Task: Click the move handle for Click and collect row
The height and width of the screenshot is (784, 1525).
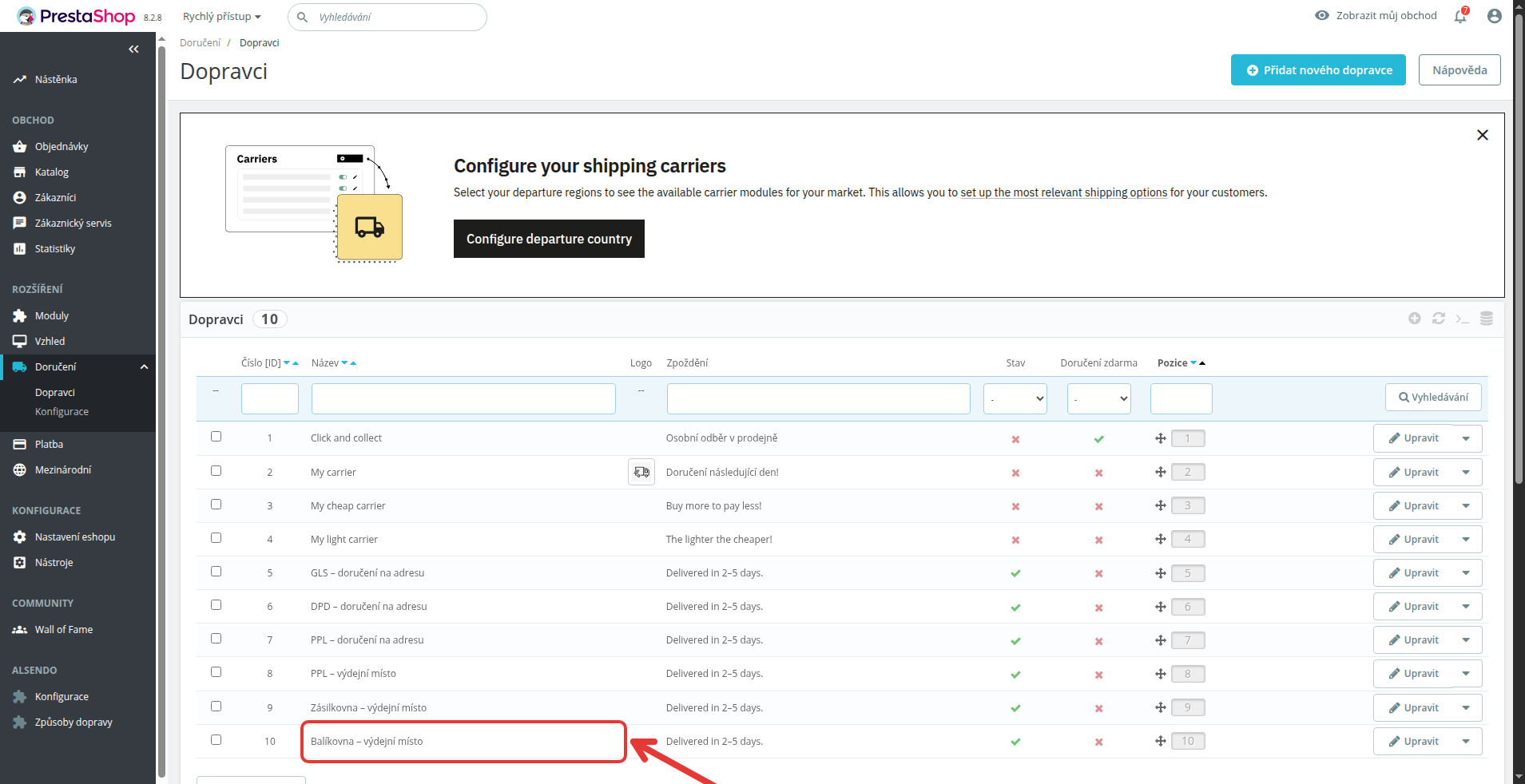Action: 1160,438
